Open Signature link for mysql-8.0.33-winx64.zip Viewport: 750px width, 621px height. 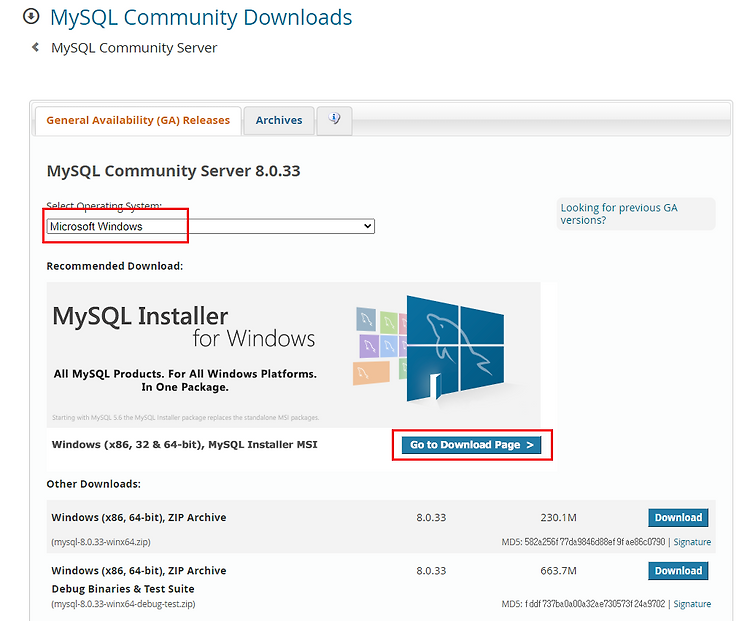692,542
